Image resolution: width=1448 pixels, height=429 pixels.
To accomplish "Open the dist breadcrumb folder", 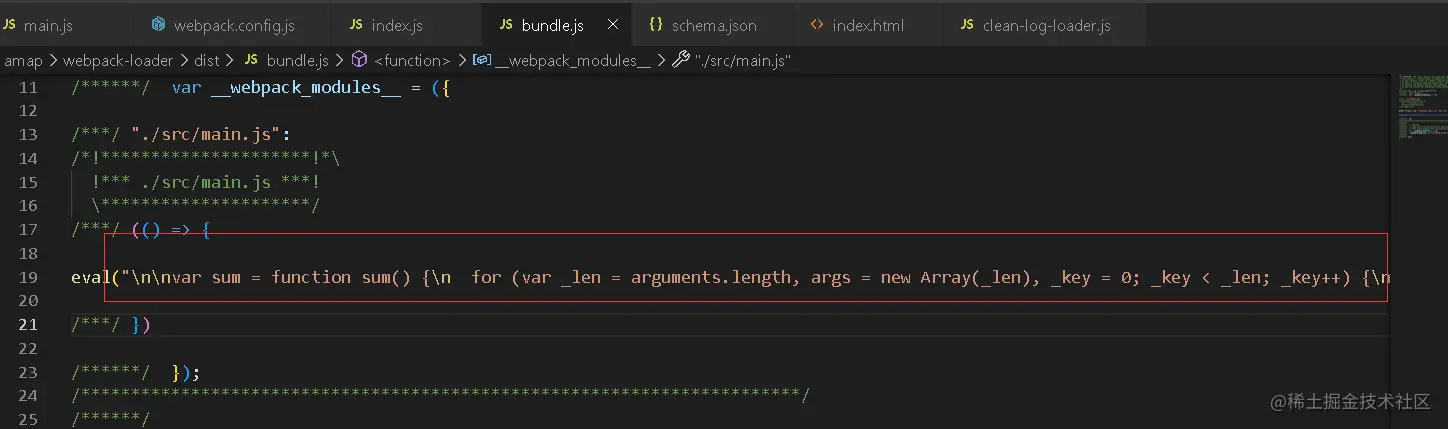I will click(x=207, y=60).
